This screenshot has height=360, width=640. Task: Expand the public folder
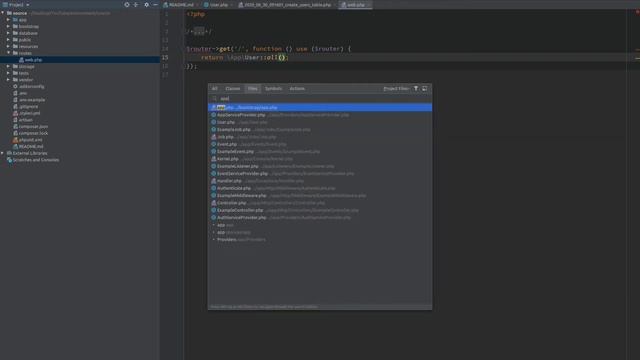pyautogui.click(x=9, y=40)
